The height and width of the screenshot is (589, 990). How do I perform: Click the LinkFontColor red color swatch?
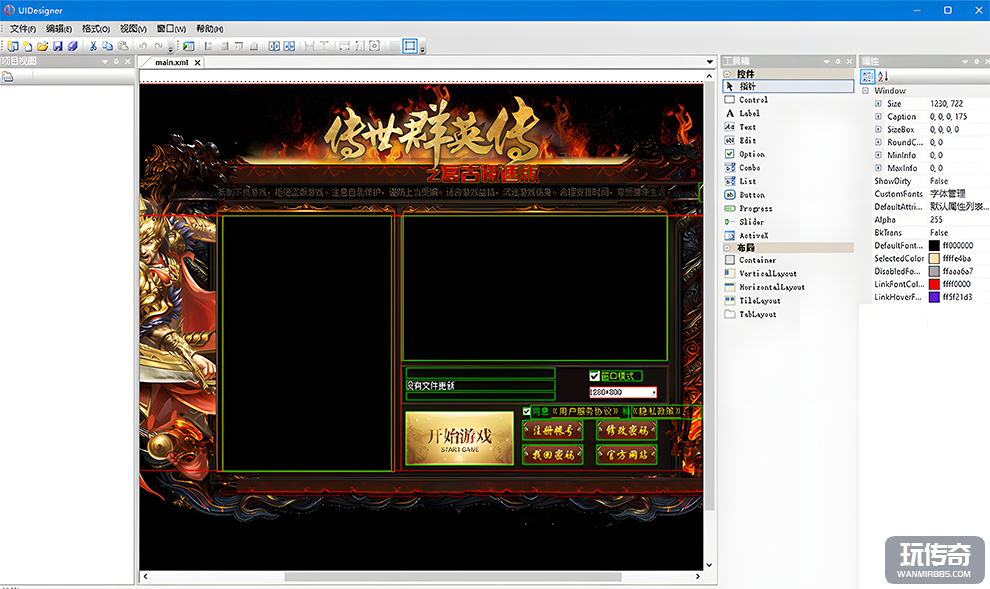(934, 284)
